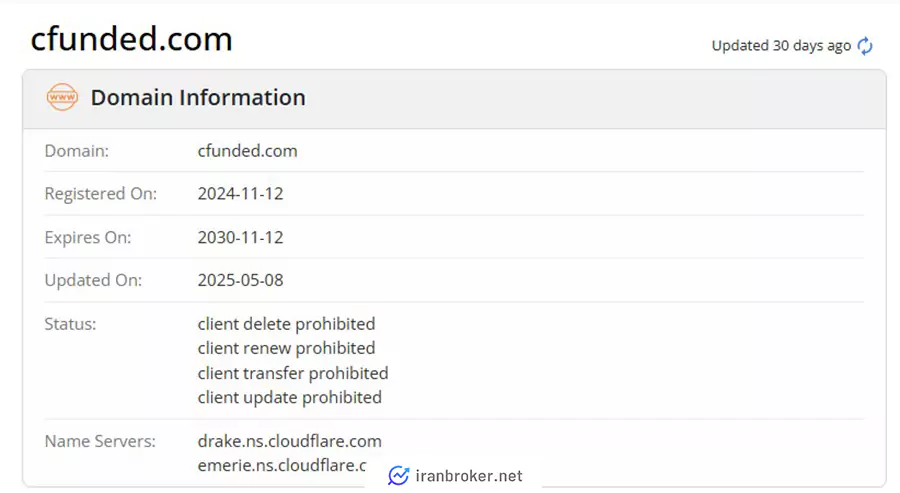Click the Registered On label

pos(100,194)
